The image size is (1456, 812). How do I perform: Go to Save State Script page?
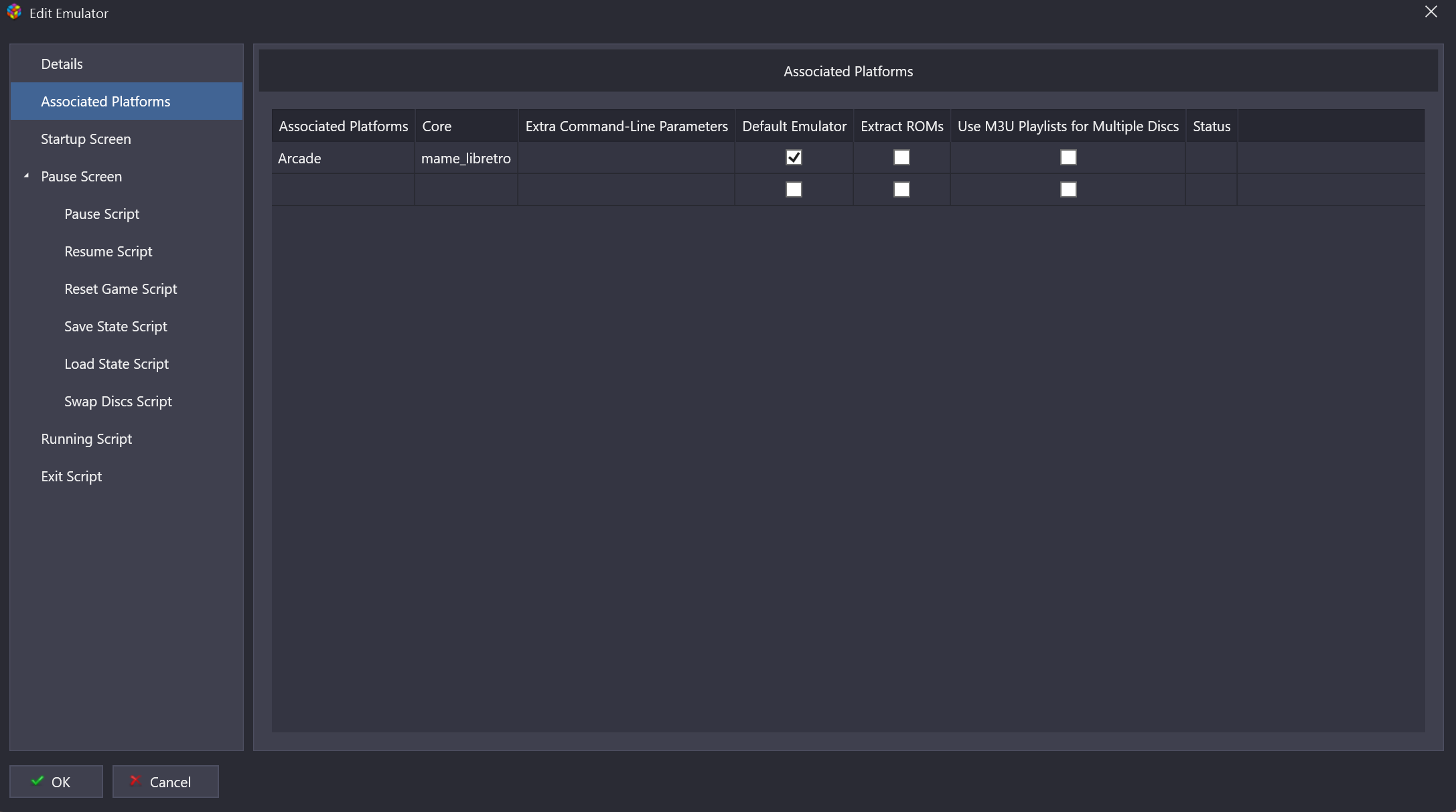(x=115, y=327)
